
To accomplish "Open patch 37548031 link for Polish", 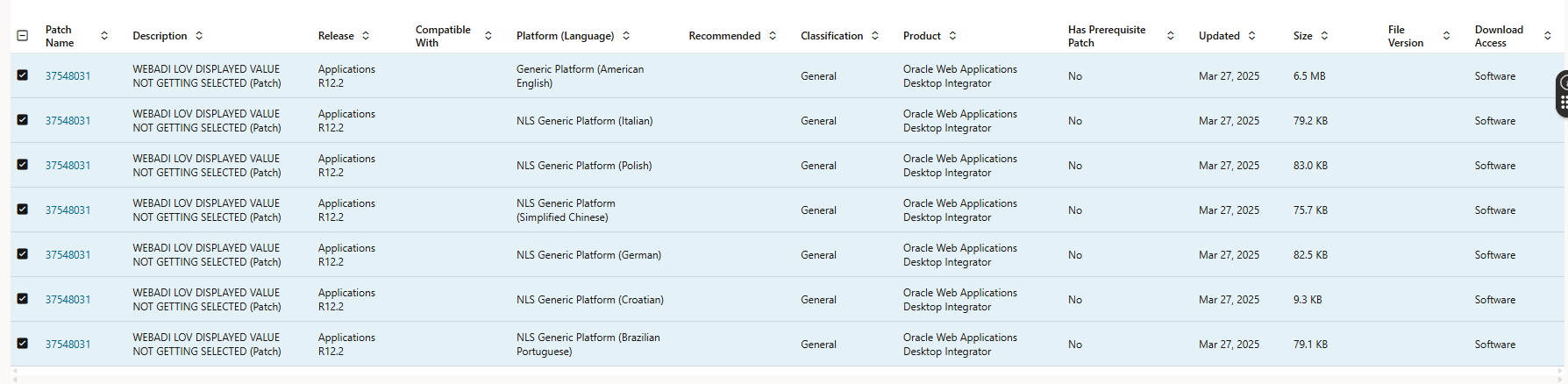I will pos(68,166).
